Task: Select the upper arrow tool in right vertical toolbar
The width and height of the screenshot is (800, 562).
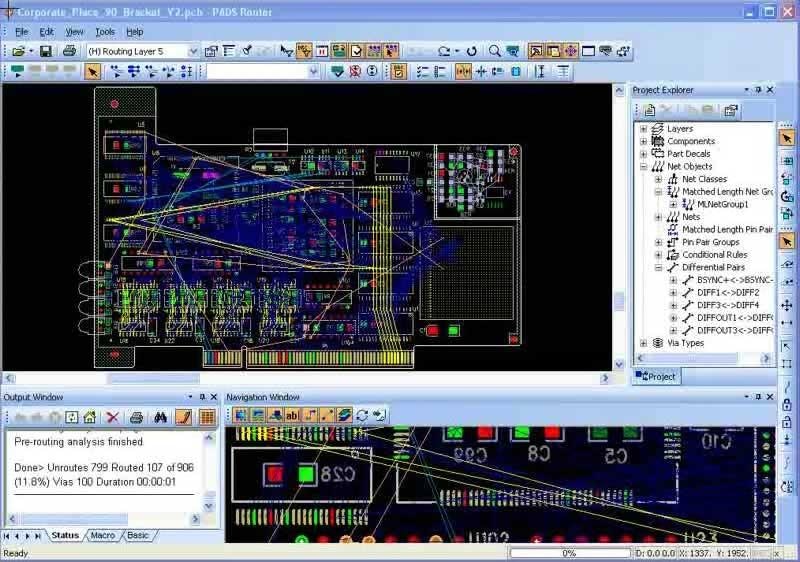Action: point(787,138)
